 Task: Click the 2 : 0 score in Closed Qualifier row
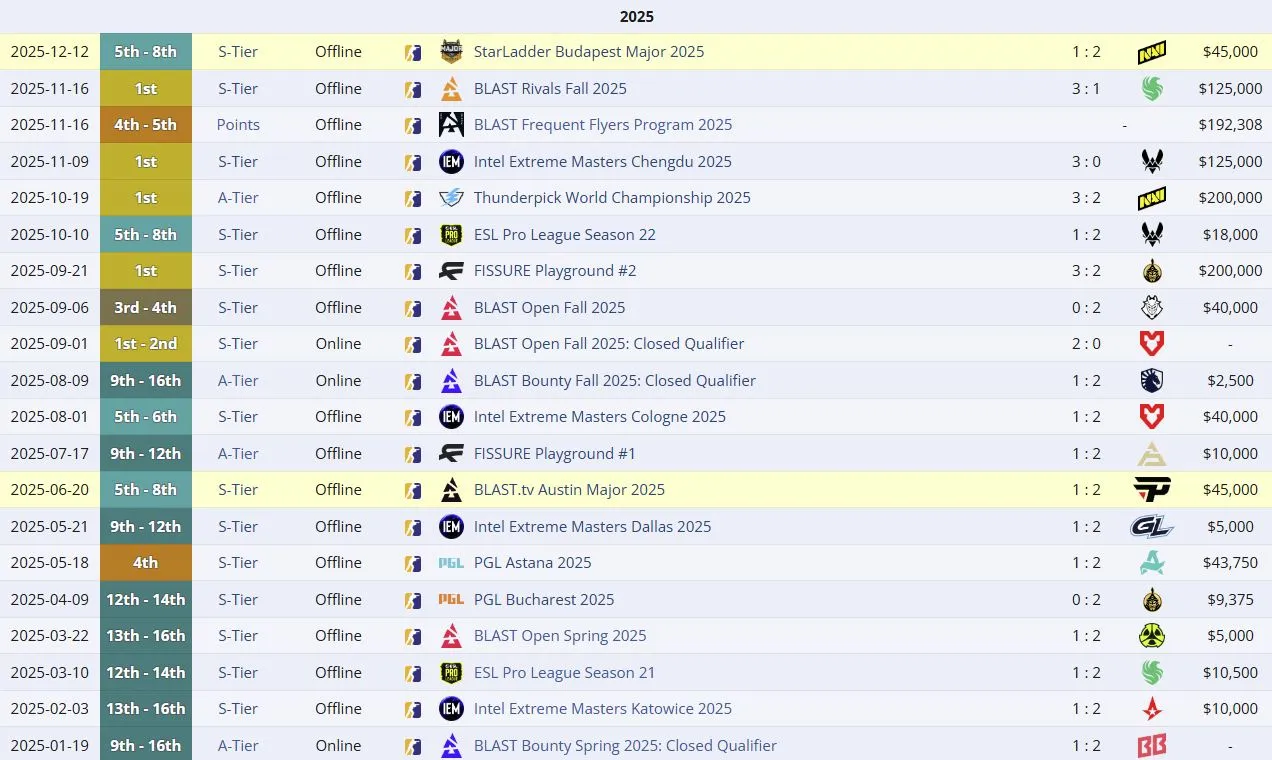pos(1086,344)
